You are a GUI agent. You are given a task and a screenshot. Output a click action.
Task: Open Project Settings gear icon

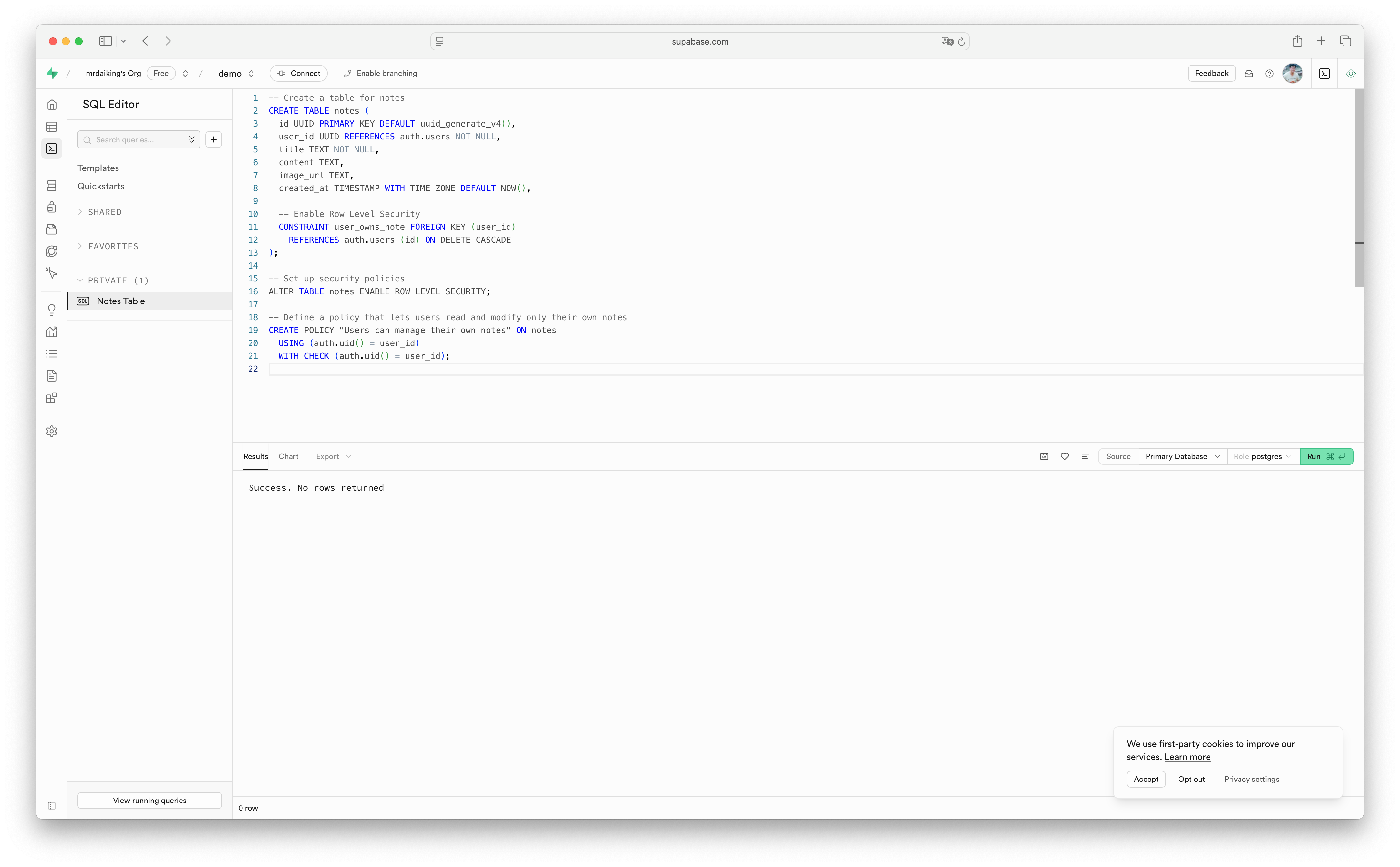pyautogui.click(x=52, y=431)
